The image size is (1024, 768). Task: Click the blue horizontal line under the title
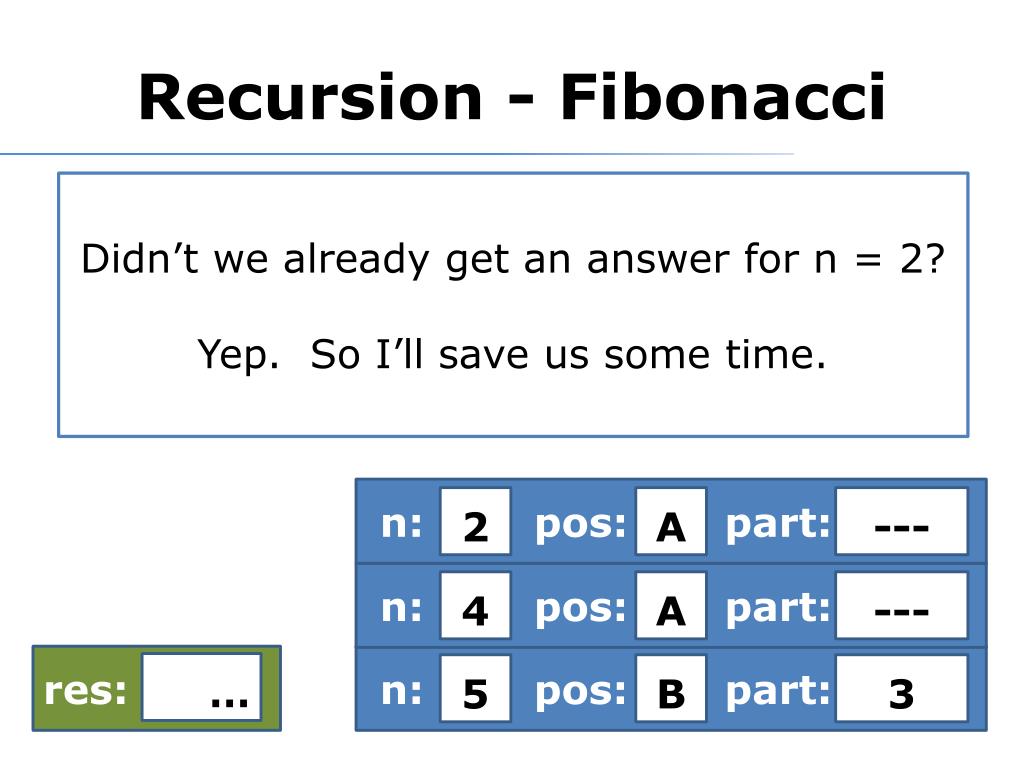(396, 154)
